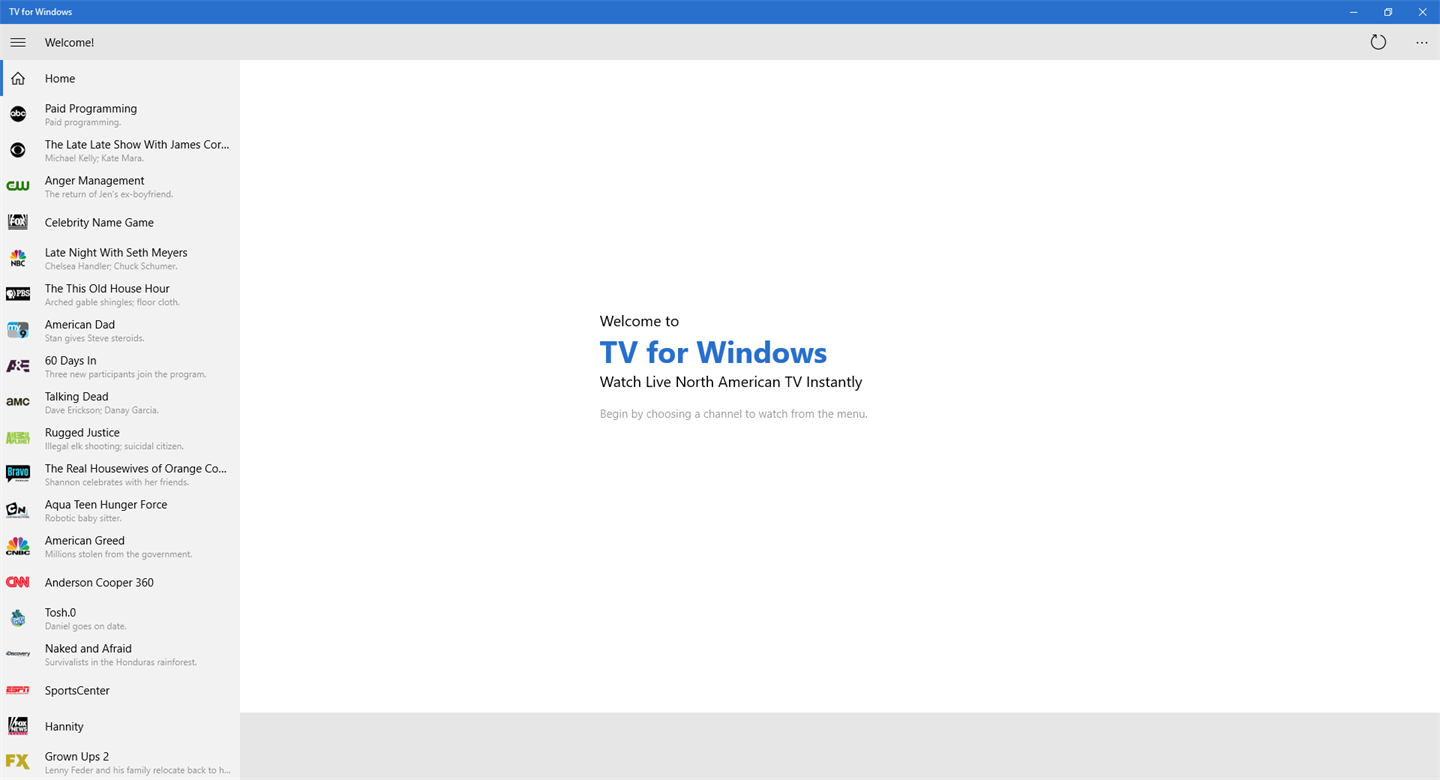Select American Greed on CNBC
Viewport: 1440px width, 780px height.
120,546
